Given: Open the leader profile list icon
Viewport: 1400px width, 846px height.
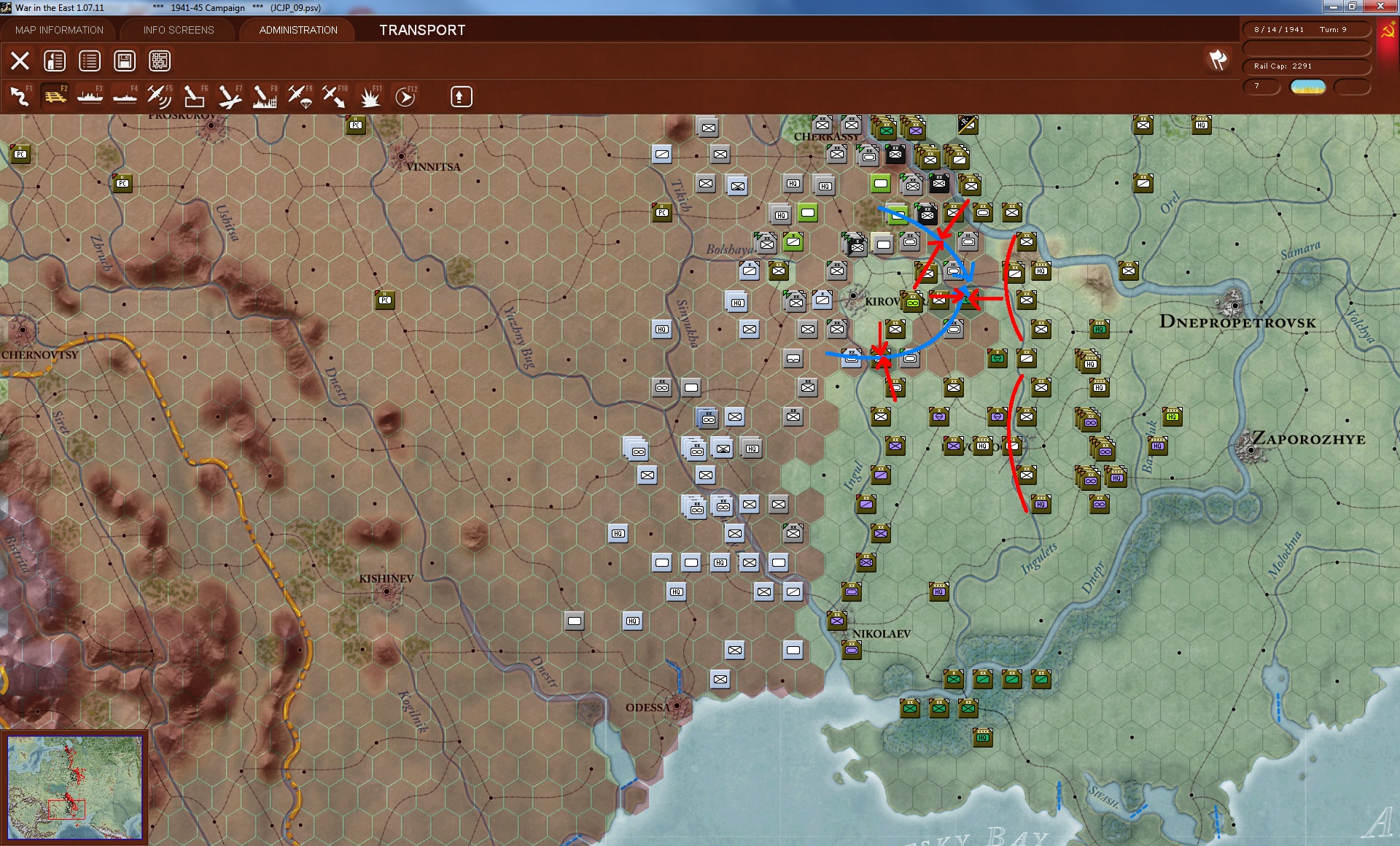Looking at the screenshot, I should [x=55, y=61].
